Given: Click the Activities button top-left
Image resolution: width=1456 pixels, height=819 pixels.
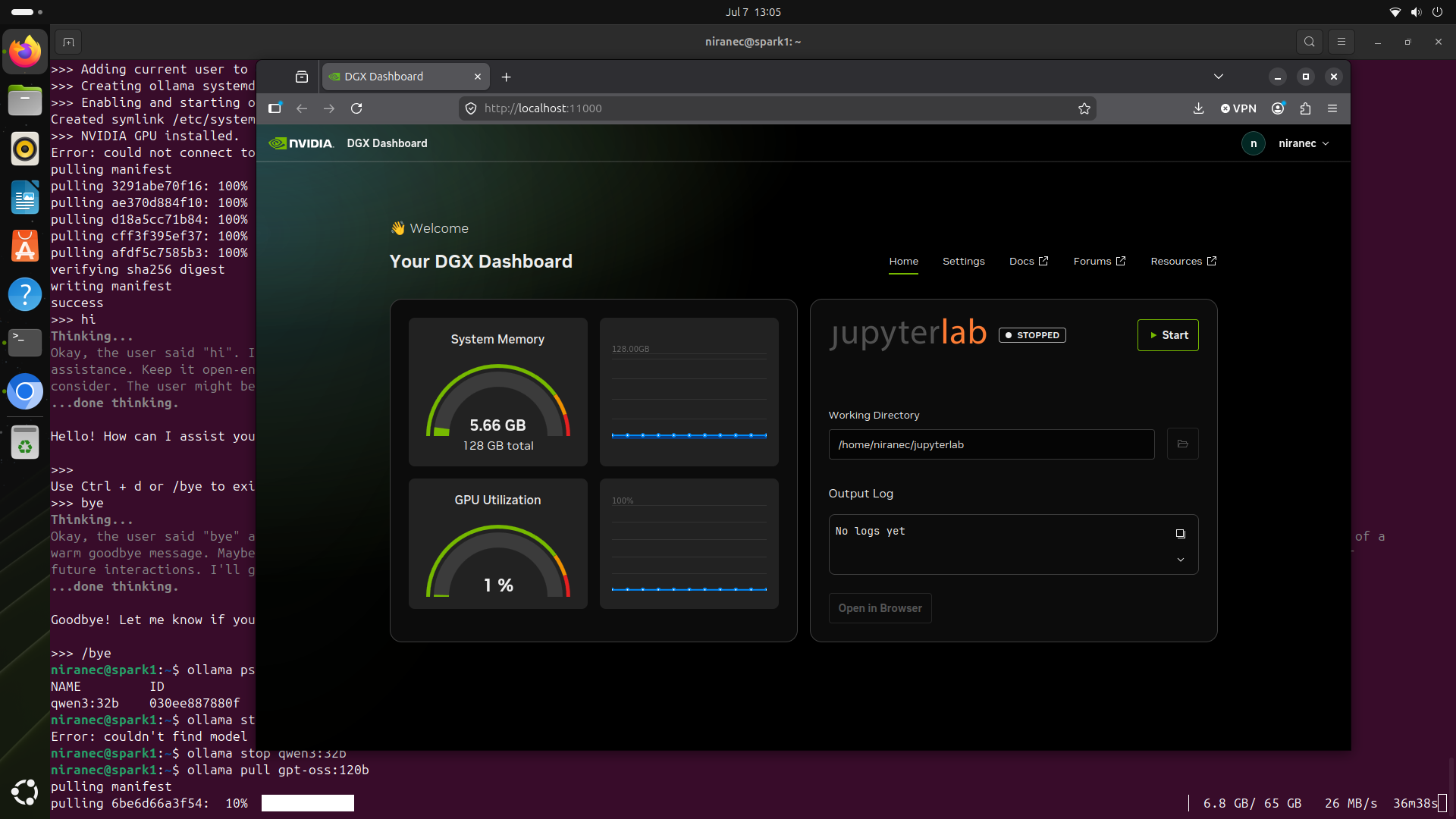Looking at the screenshot, I should [27, 12].
